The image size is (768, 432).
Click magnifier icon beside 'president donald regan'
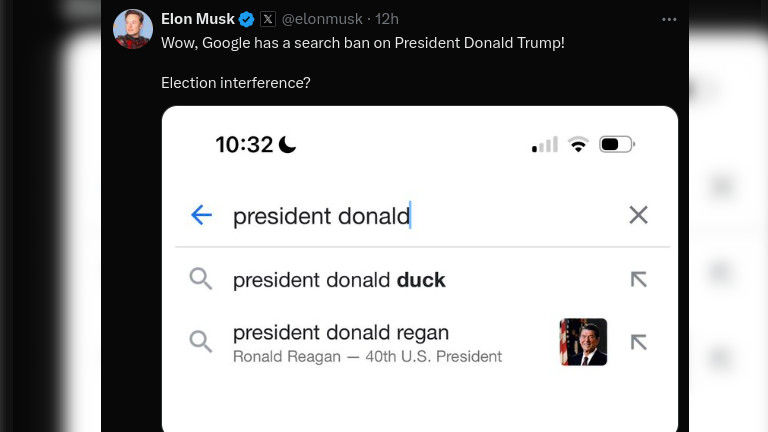[x=201, y=342]
